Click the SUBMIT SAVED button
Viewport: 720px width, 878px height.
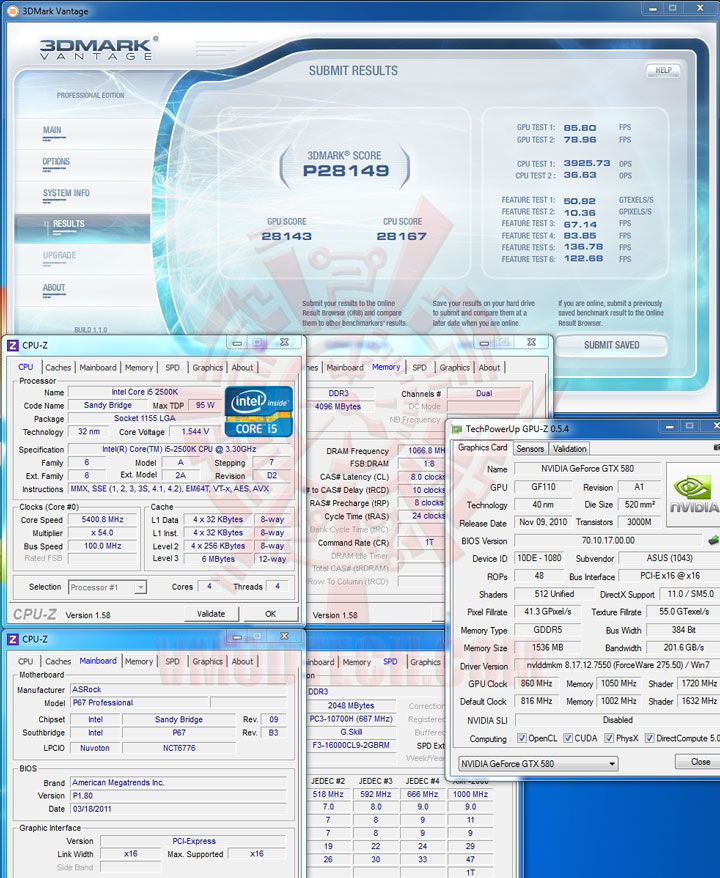click(x=611, y=345)
